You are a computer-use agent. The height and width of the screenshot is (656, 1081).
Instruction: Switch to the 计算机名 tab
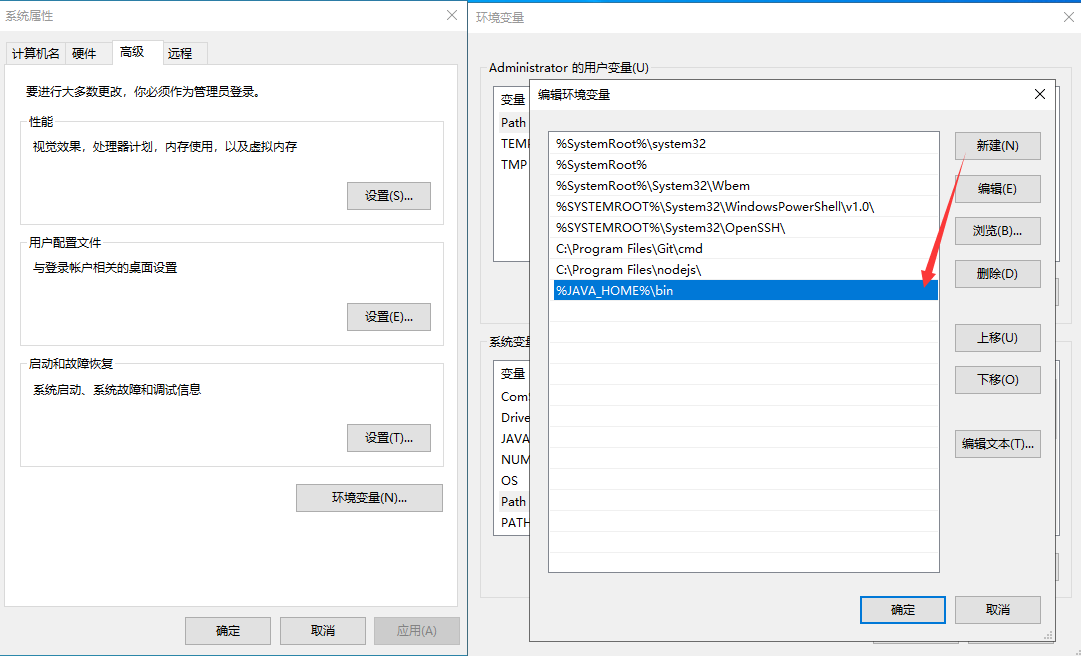tap(36, 54)
